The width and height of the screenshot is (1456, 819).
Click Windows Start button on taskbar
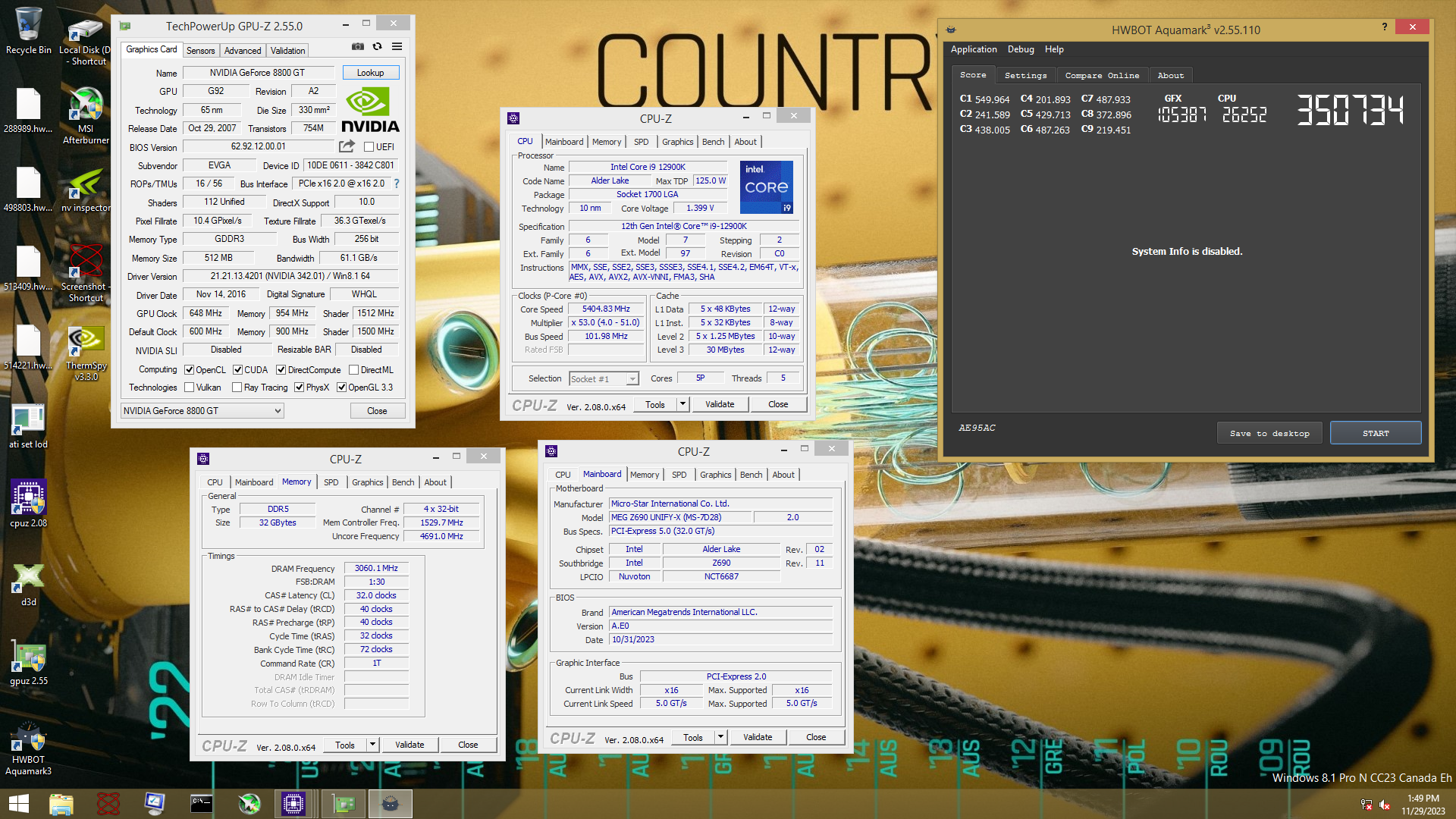19,804
